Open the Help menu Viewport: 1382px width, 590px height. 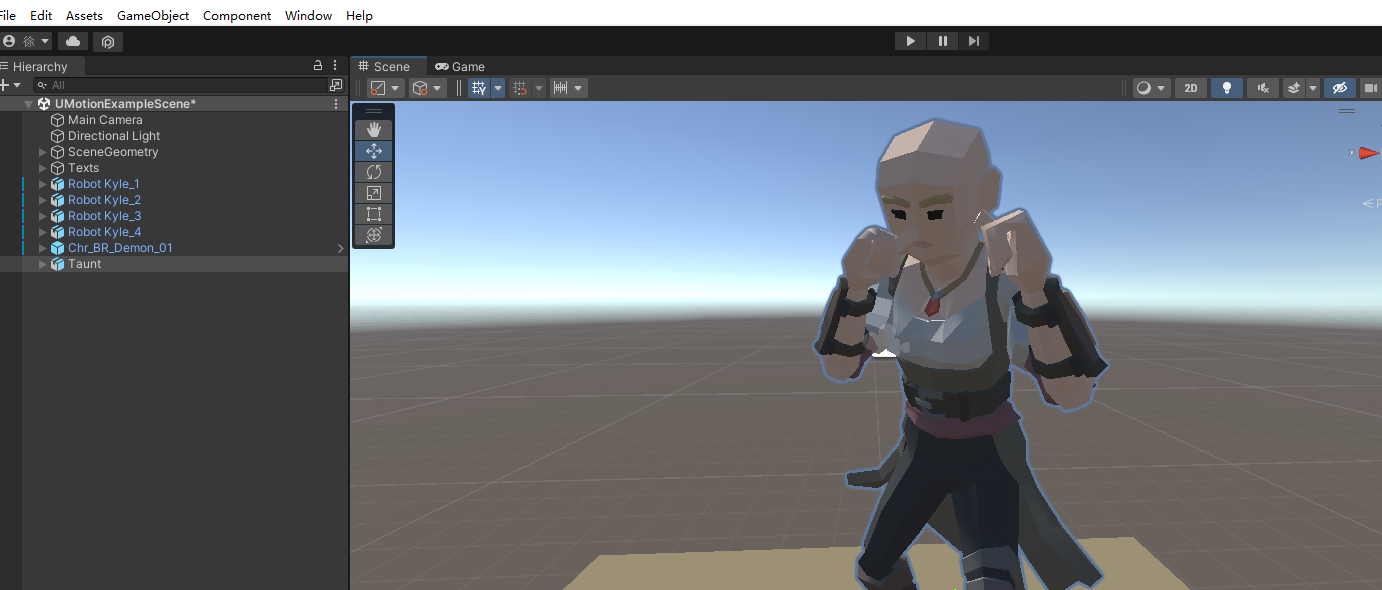point(359,15)
